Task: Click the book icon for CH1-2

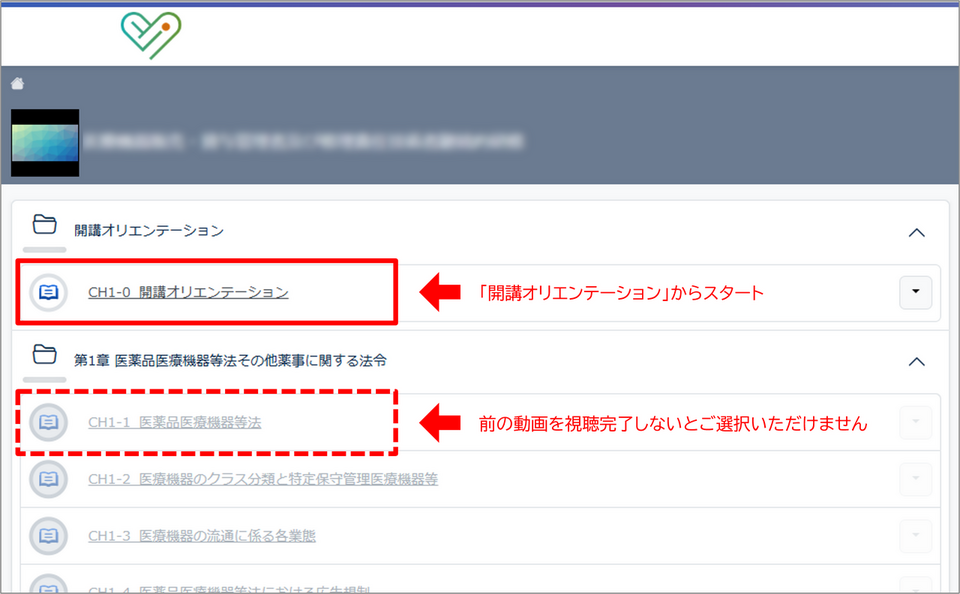Action: 49,479
